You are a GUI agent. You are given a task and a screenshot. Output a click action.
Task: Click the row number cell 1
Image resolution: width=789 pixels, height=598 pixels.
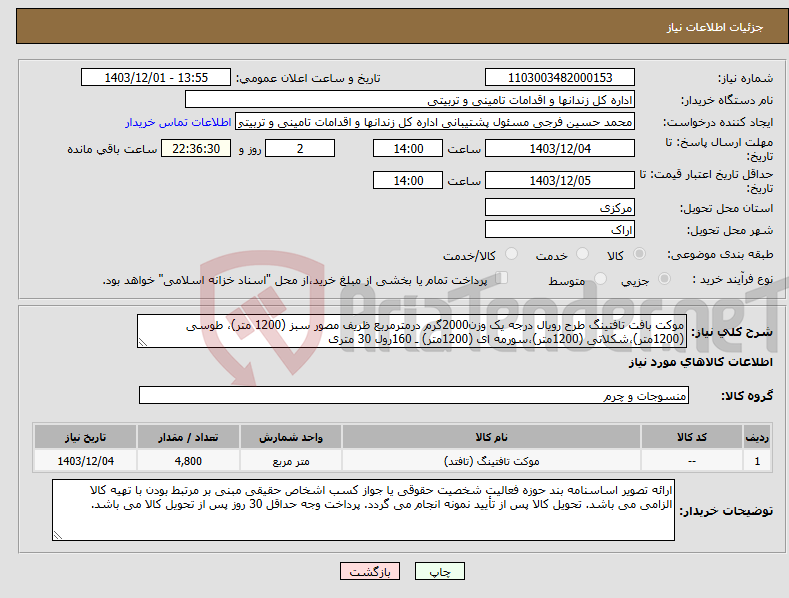(757, 461)
